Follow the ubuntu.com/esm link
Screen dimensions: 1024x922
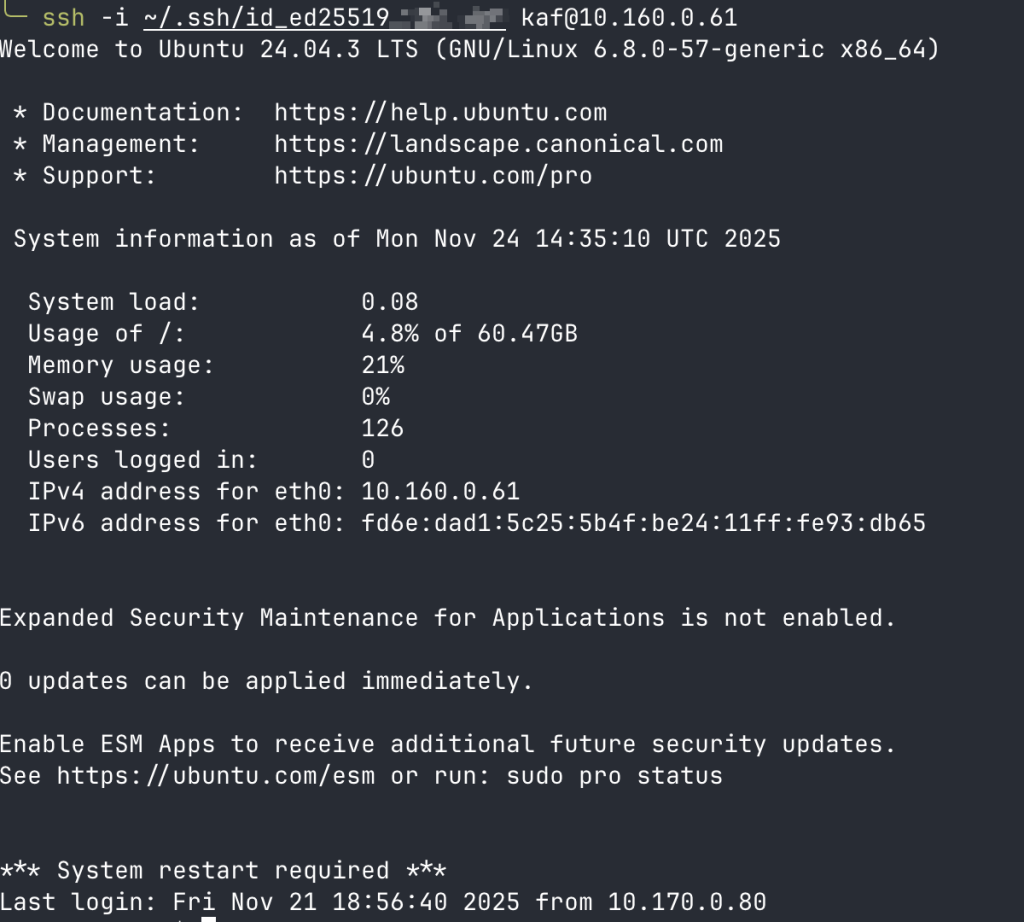click(216, 776)
